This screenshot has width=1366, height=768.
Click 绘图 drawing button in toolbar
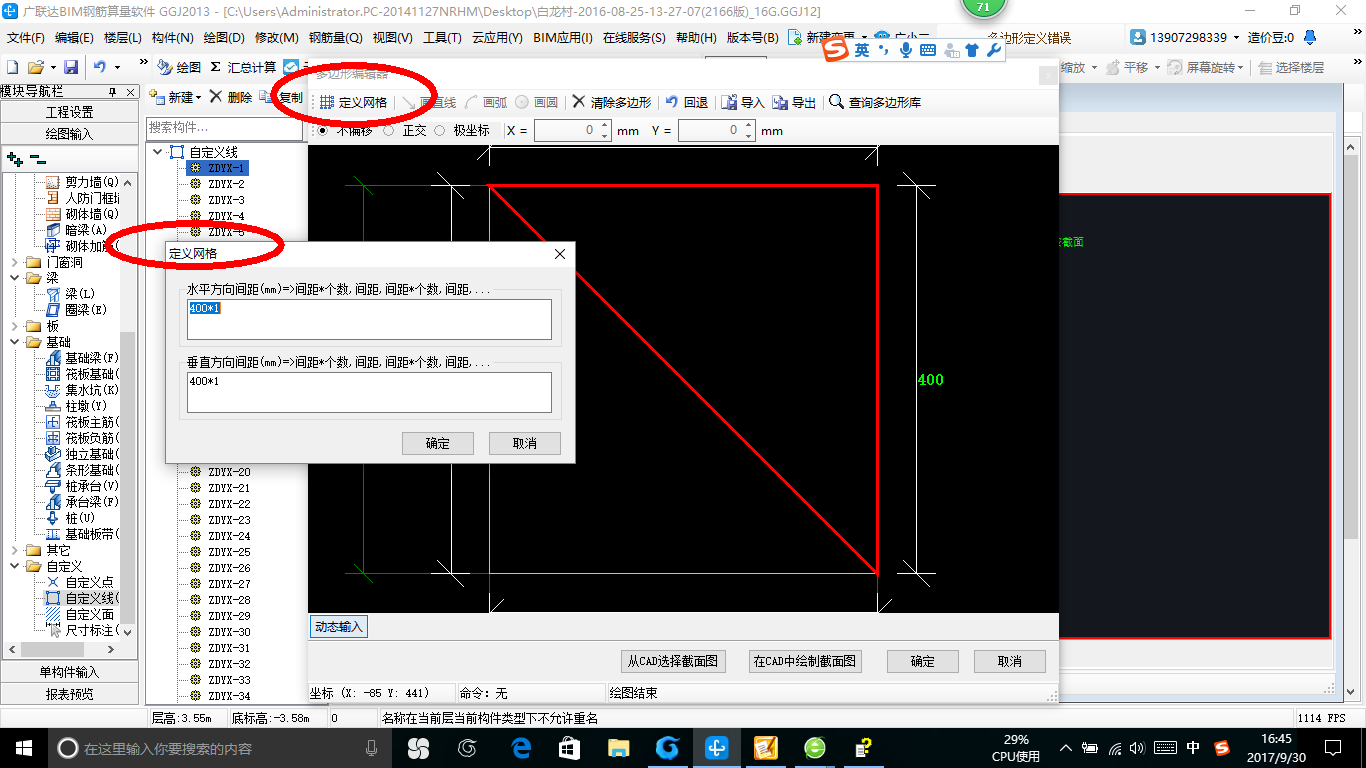[x=180, y=67]
